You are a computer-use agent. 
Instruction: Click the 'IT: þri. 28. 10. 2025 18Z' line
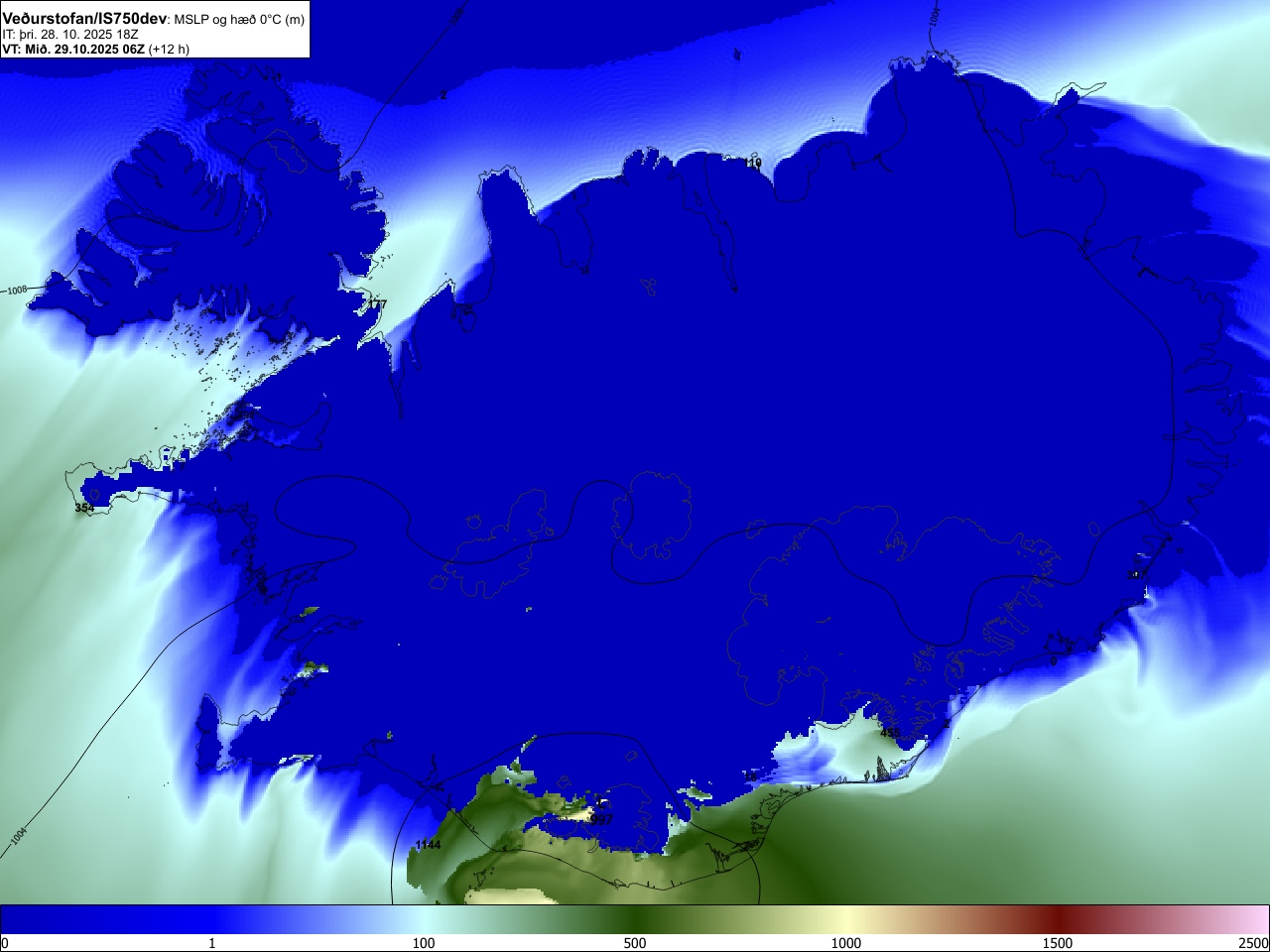[70, 35]
